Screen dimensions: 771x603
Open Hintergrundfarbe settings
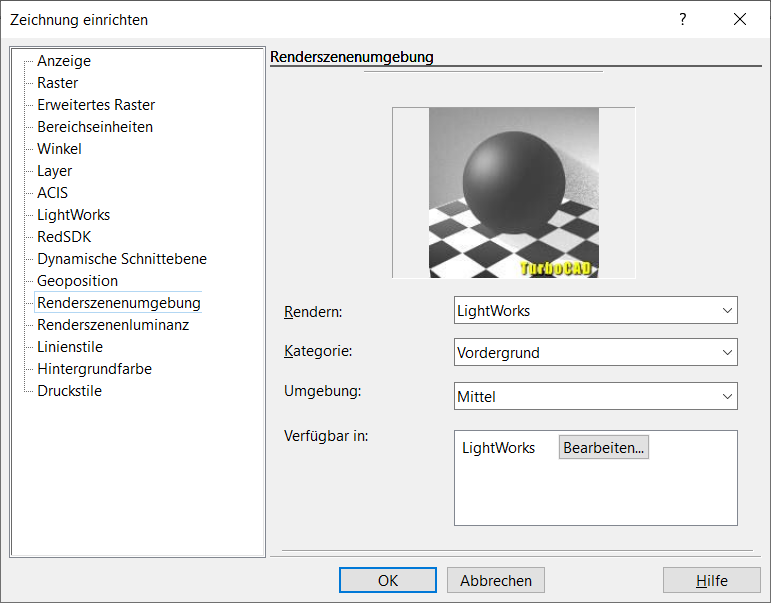pyautogui.click(x=94, y=369)
